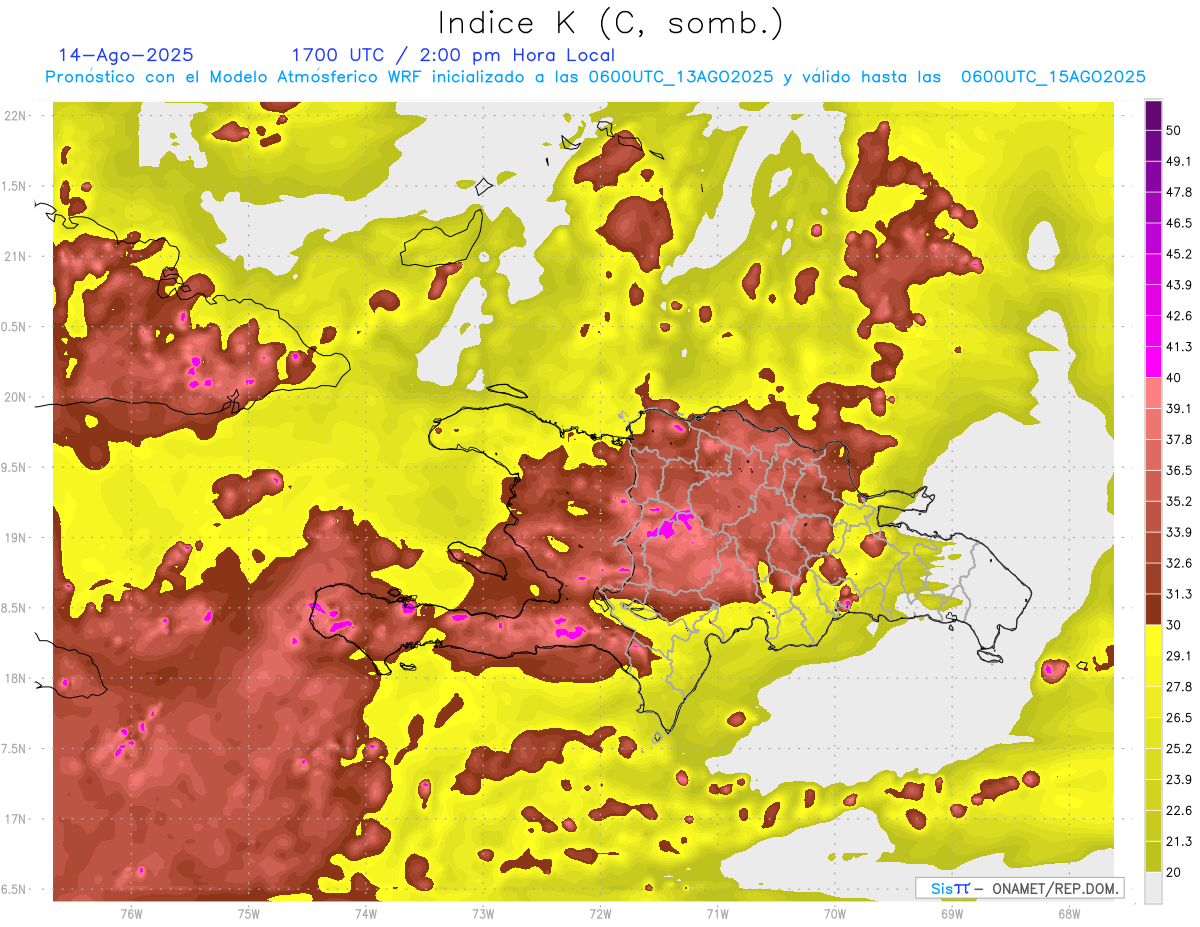The width and height of the screenshot is (1200, 927).
Task: Click the color bar value "40"
Action: point(1175,378)
